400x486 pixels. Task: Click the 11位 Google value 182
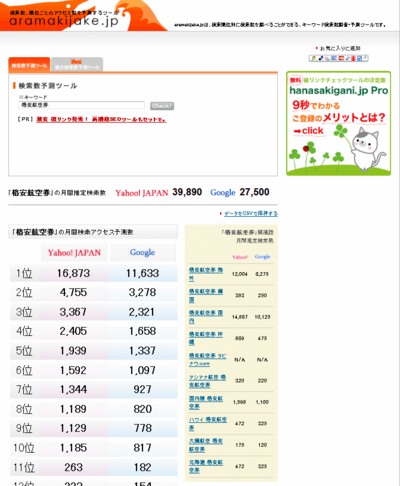click(143, 467)
